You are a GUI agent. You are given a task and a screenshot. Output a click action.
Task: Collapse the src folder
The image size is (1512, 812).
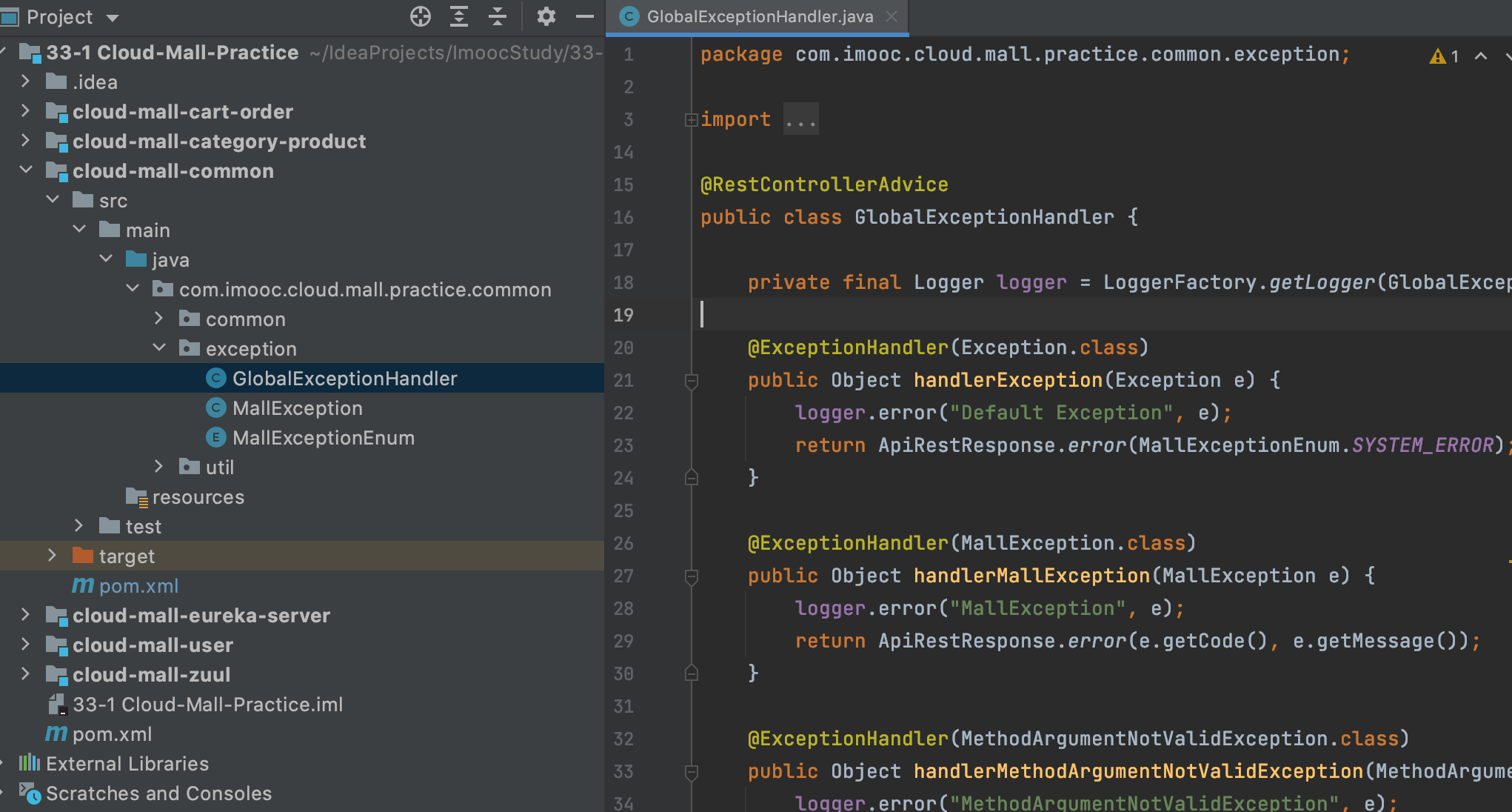click(x=53, y=200)
